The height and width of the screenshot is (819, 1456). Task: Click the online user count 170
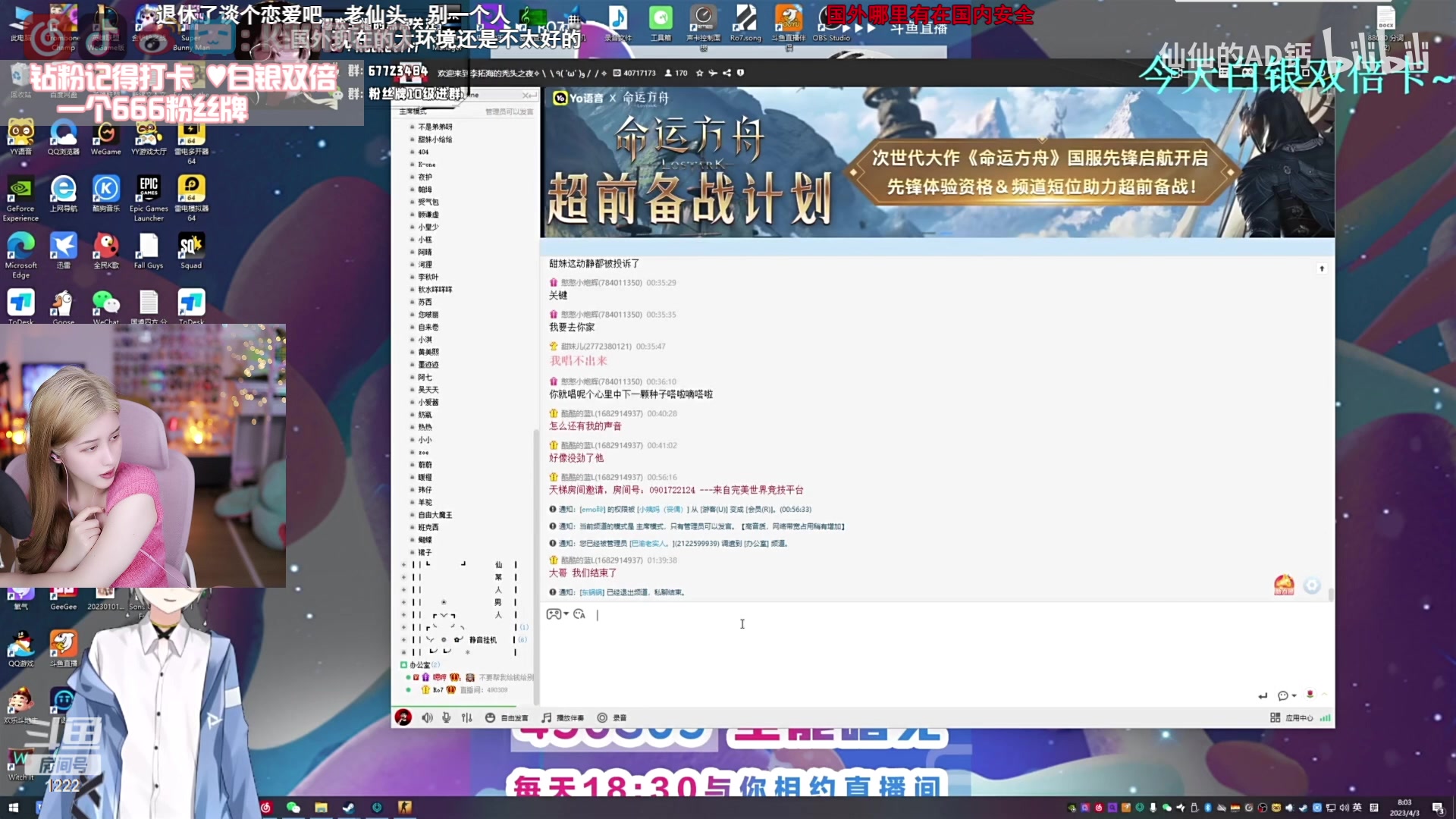point(676,73)
